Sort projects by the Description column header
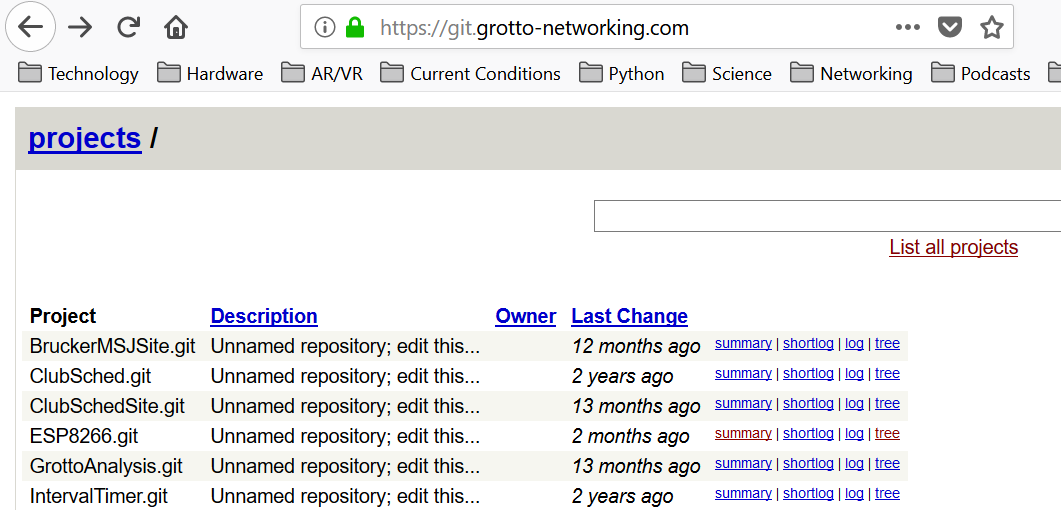Screen dimensions: 1061x510 264,316
